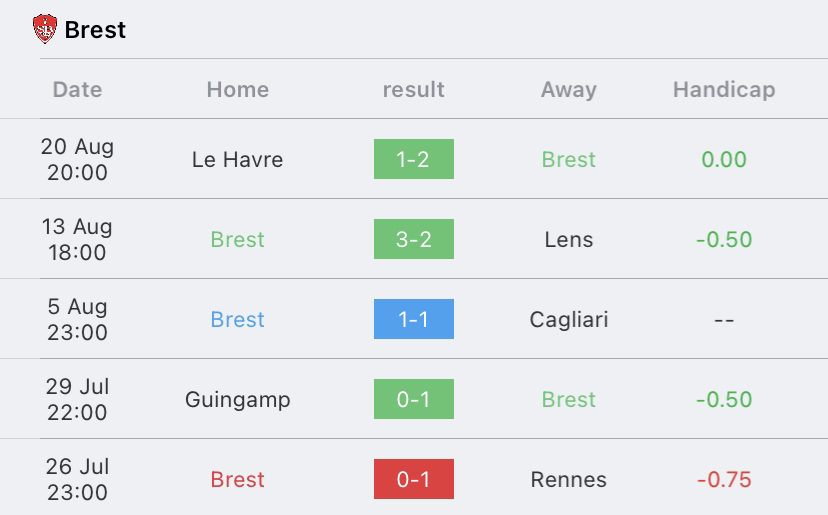Click the green 1-2 result badge
The image size is (828, 515).
[x=414, y=159]
